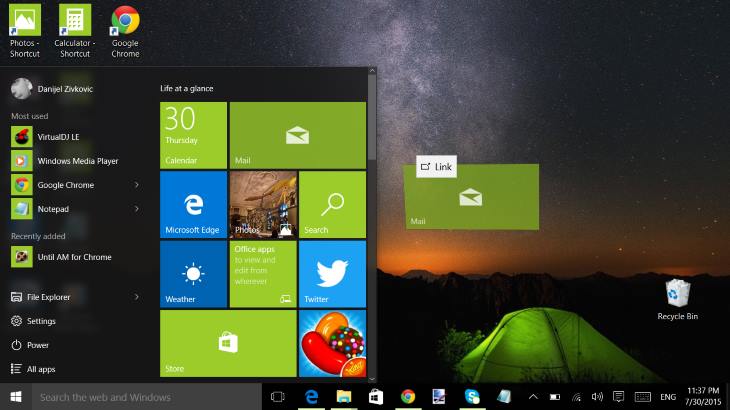Open Settings from the Start menu

tap(33, 321)
